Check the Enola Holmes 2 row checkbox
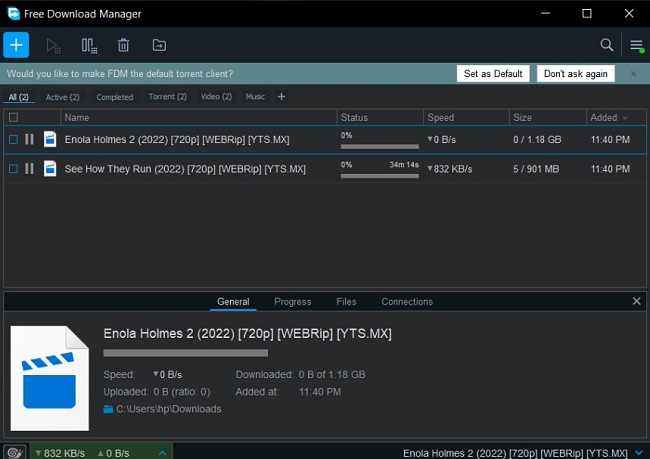Viewport: 650px width, 459px height. [x=13, y=139]
